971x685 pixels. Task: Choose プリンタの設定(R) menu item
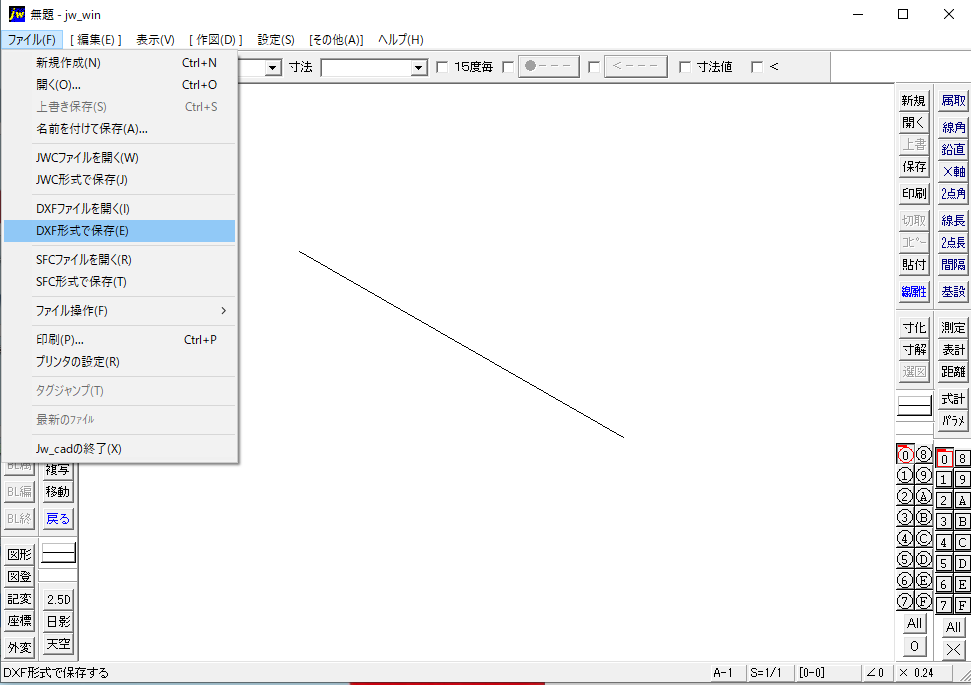coord(120,362)
